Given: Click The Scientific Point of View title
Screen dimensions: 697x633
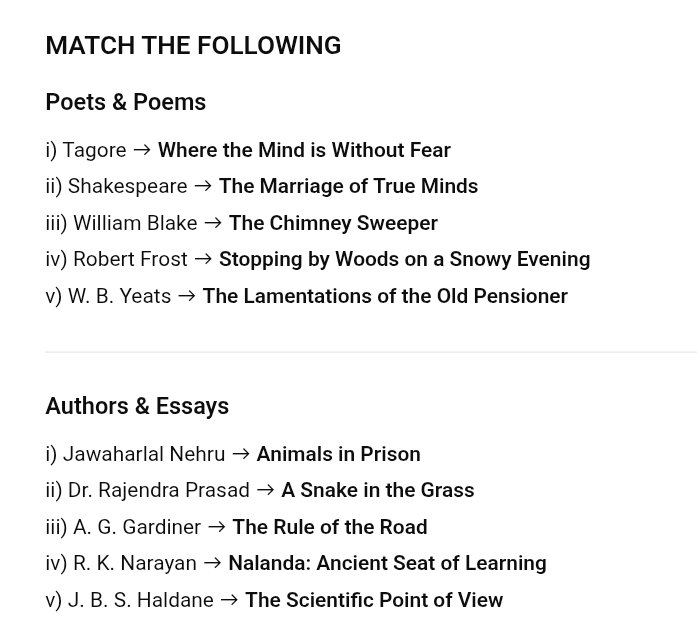Looking at the screenshot, I should 374,600.
